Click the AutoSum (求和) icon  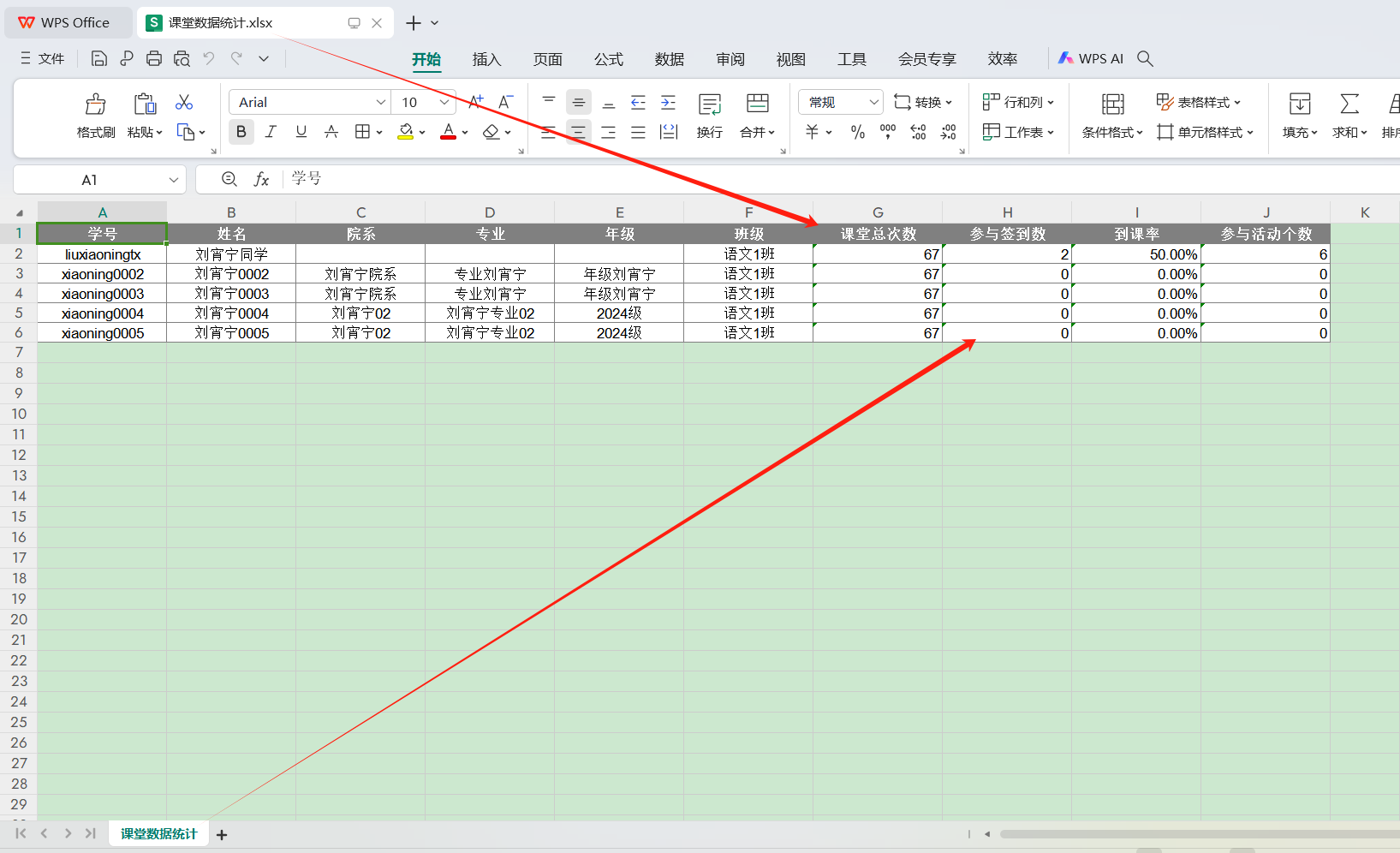point(1349,104)
